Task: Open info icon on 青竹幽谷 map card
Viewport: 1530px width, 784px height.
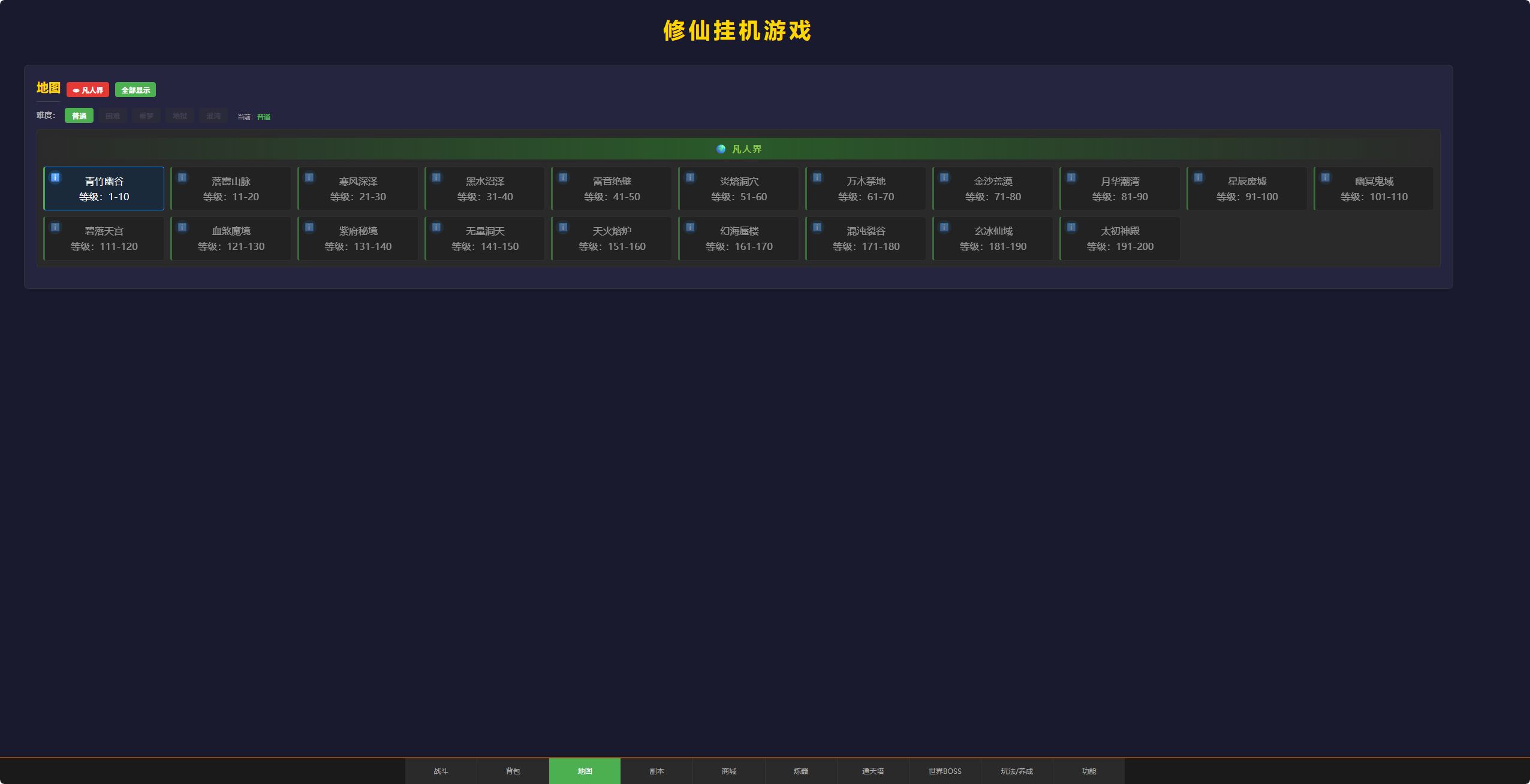Action: point(55,177)
